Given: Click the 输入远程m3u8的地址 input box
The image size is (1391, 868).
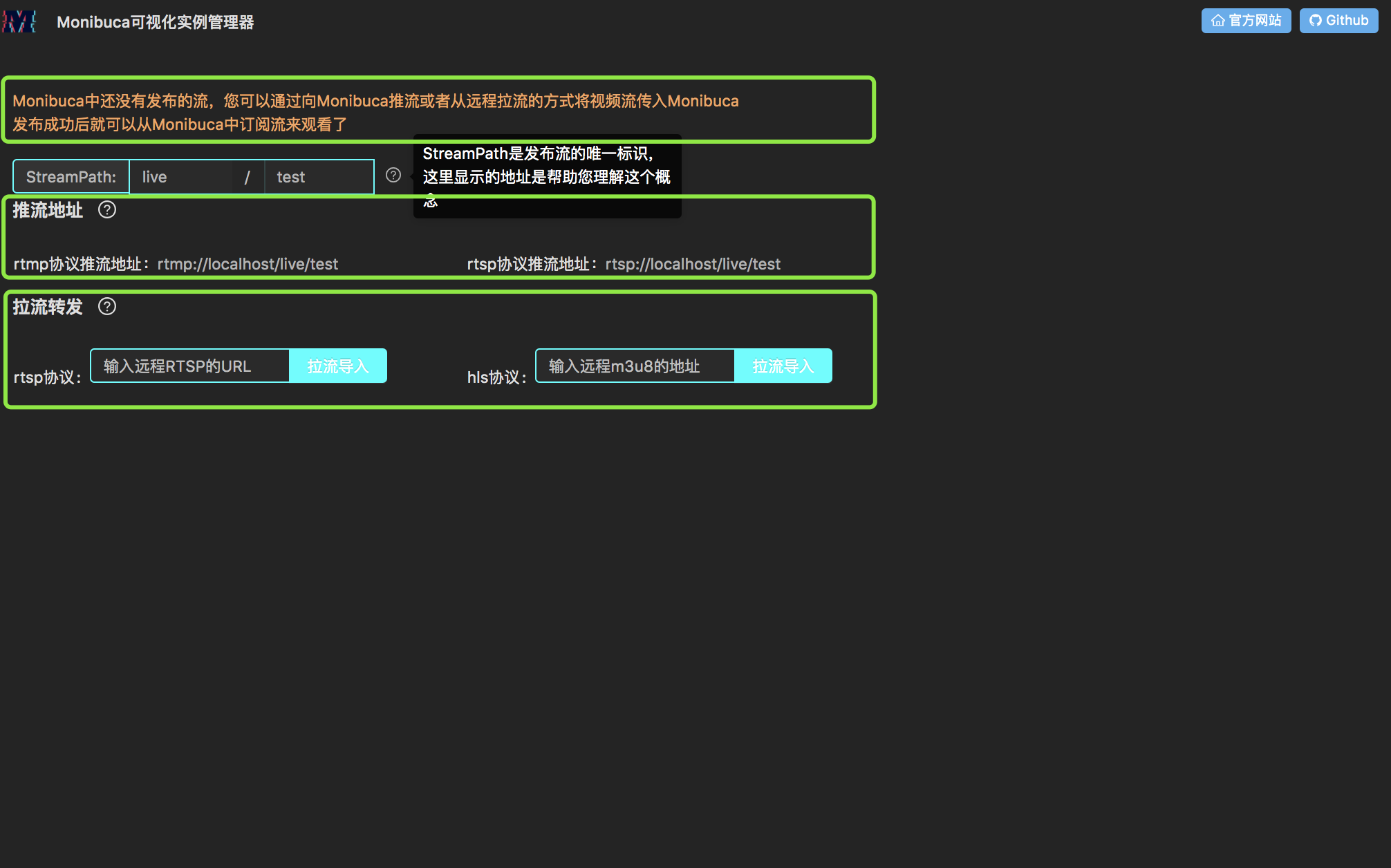Looking at the screenshot, I should click(635, 366).
